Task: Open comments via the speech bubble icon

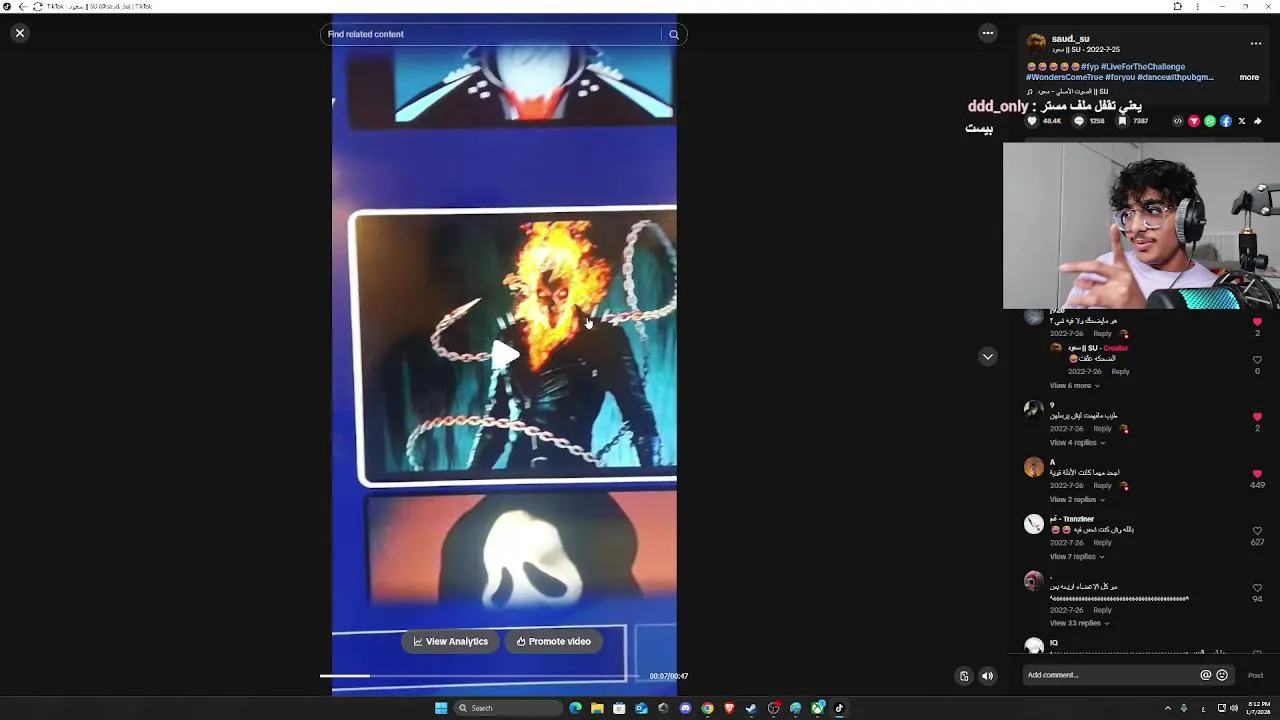Action: point(1078,121)
